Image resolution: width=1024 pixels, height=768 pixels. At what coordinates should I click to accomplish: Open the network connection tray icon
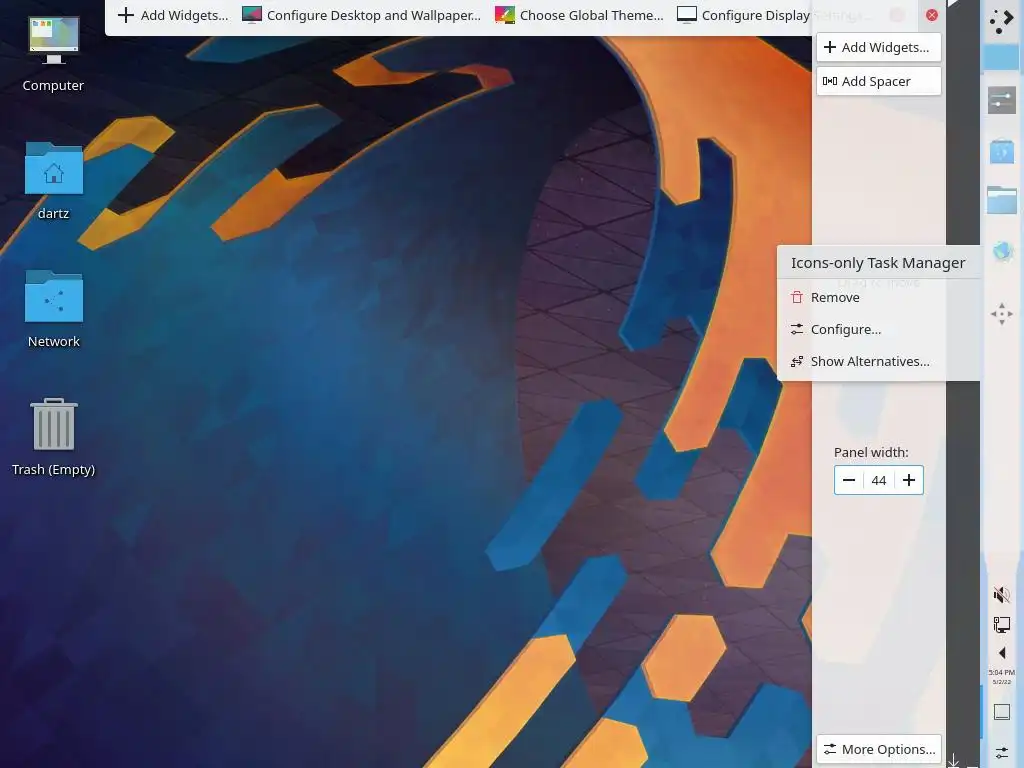[x=1002, y=625]
